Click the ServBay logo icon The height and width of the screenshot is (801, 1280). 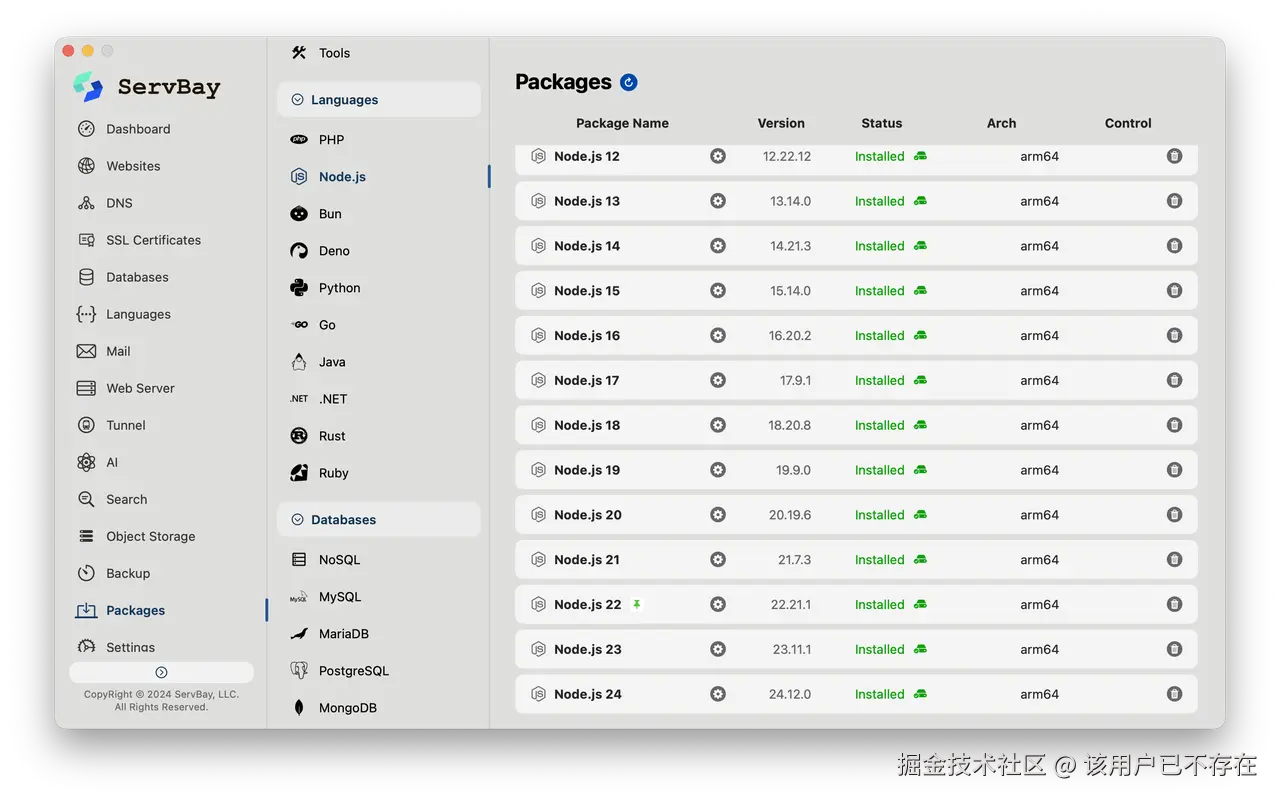(x=88, y=87)
